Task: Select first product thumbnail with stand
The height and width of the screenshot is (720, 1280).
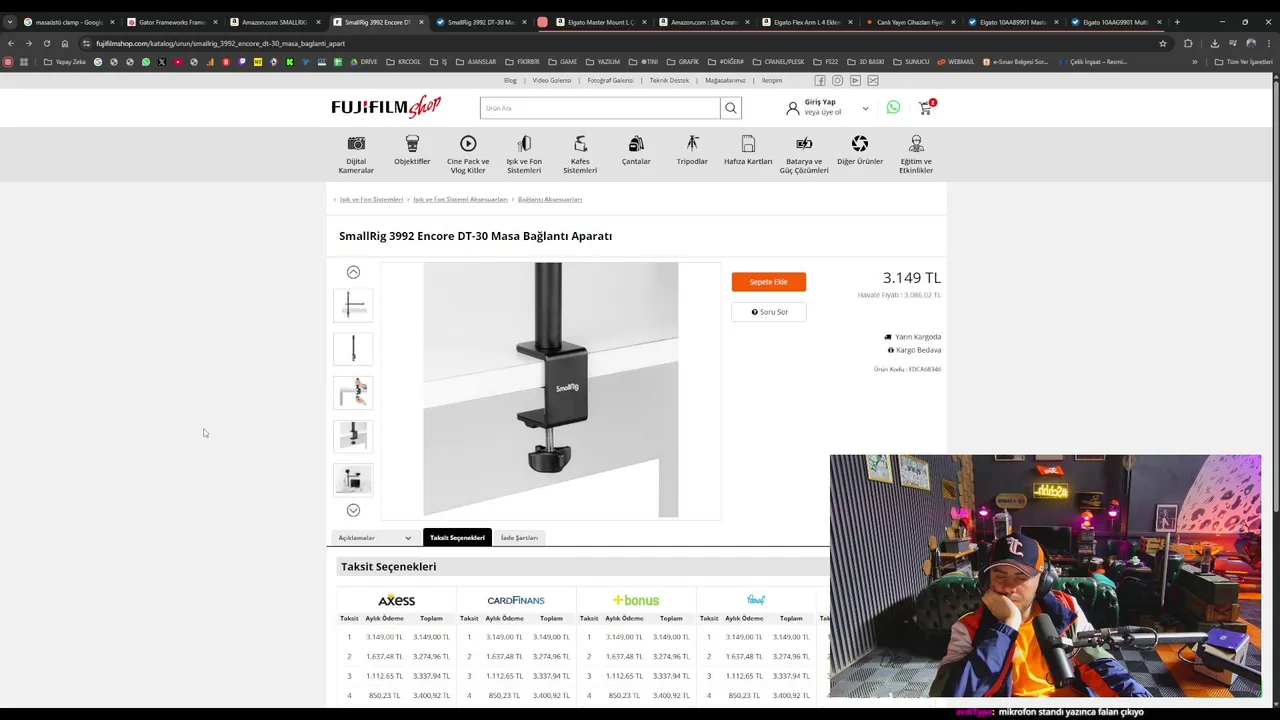Action: pos(353,305)
